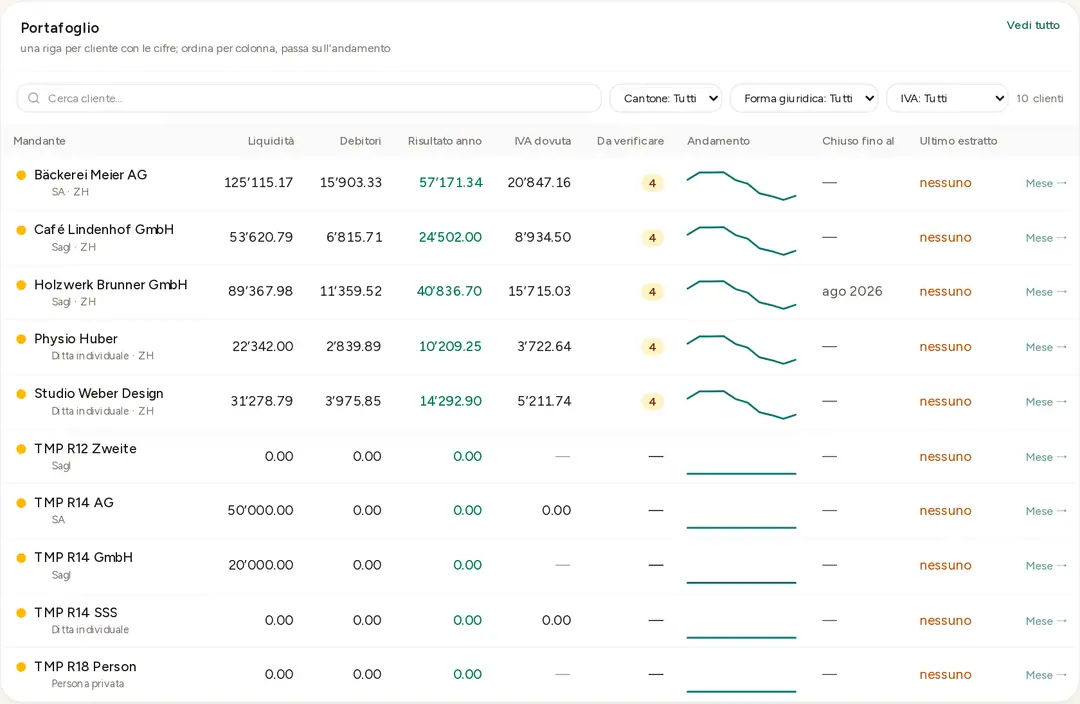Click "nessuno" in the TMP R12 Zweite row
Viewport: 1080px width, 704px height.
945,457
